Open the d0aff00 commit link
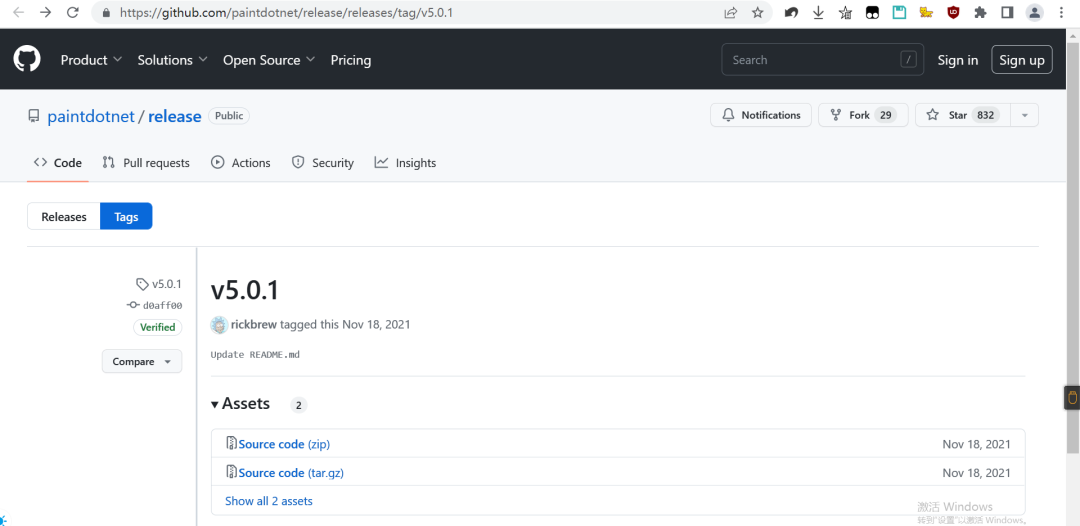This screenshot has height=526, width=1080. click(163, 306)
